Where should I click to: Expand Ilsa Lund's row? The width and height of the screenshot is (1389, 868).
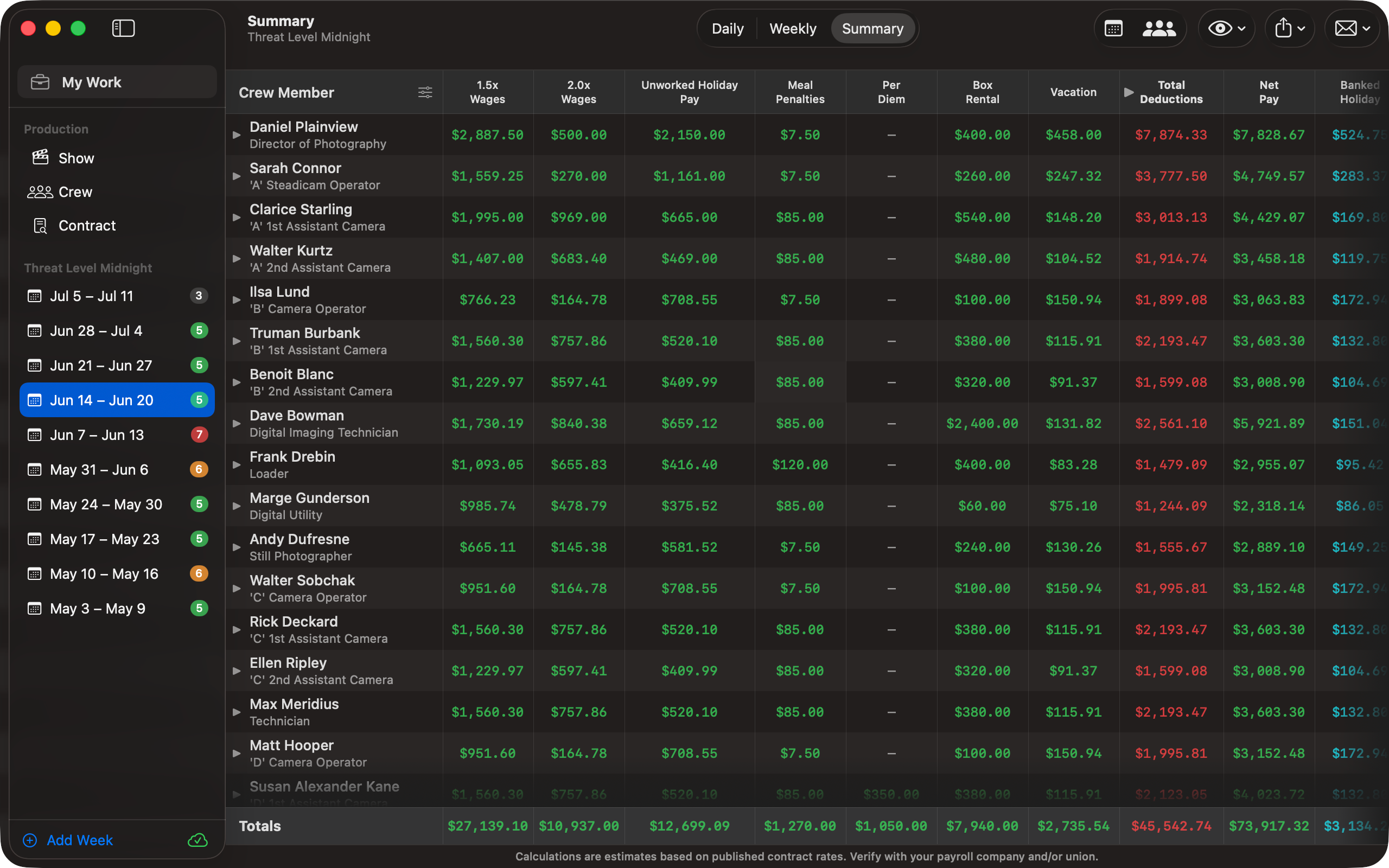pyautogui.click(x=236, y=299)
